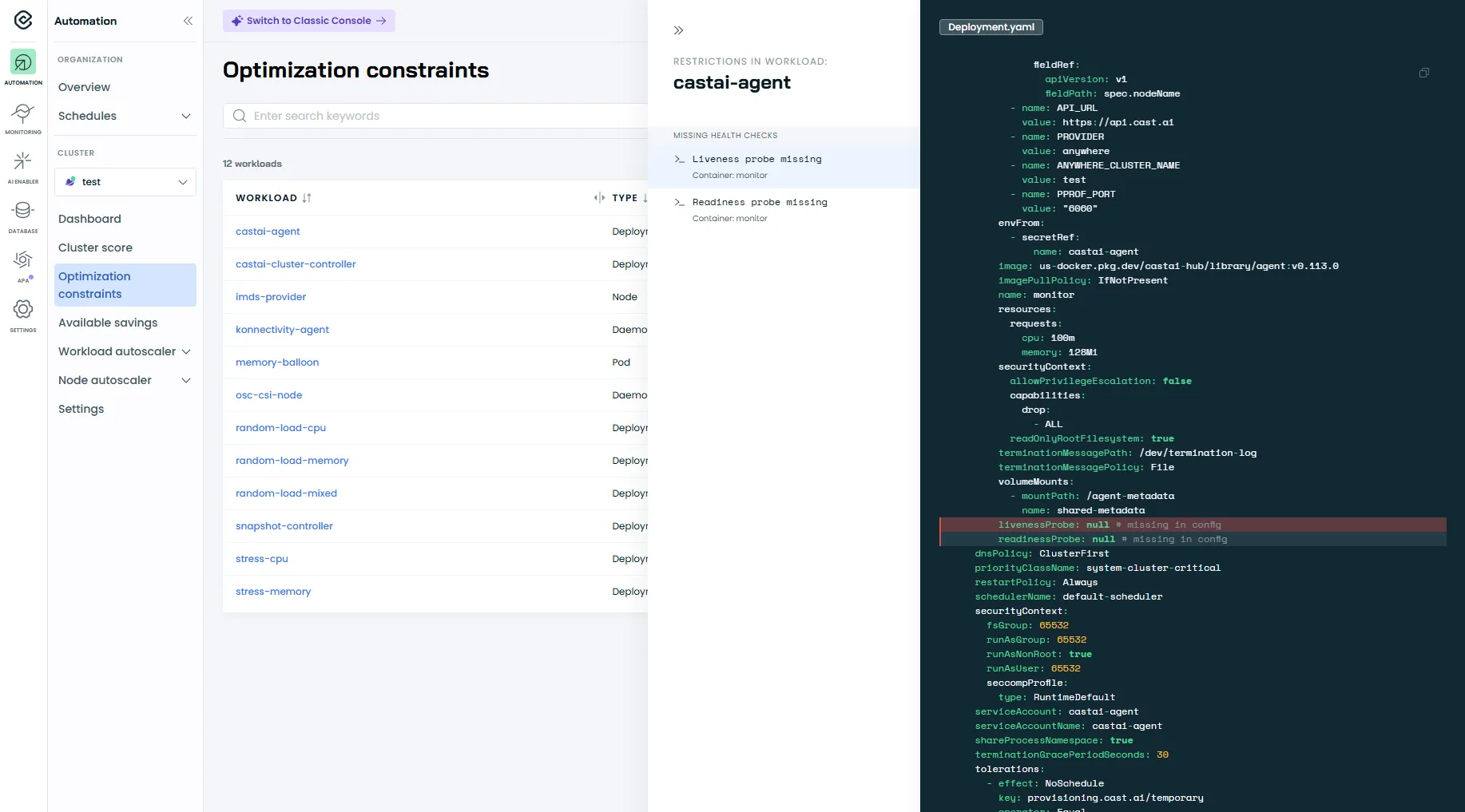Screen dimensions: 1465x812
Task: Collapse the Automation navigation panel
Action: [x=189, y=21]
